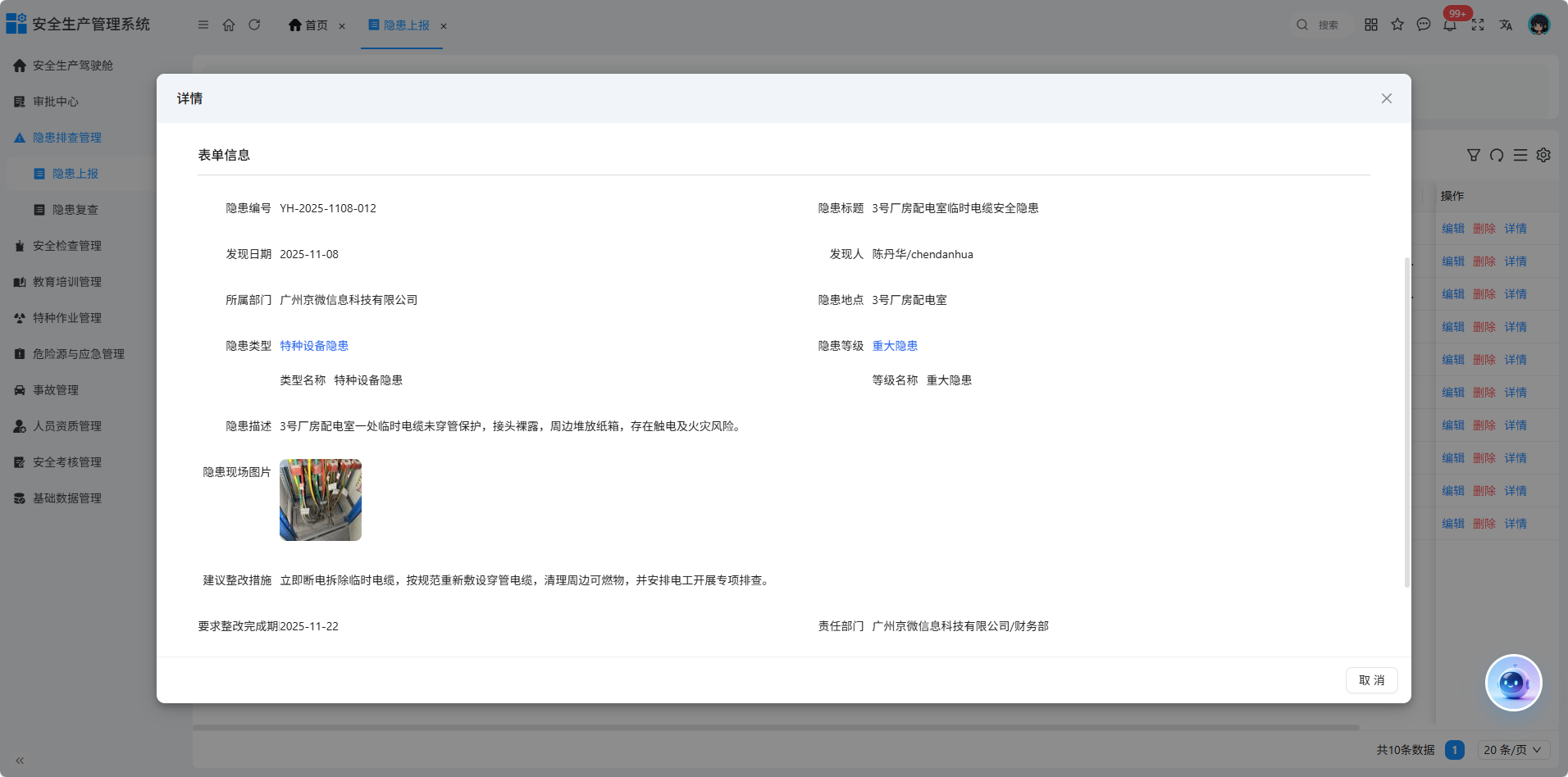Image resolution: width=1568 pixels, height=777 pixels.
Task: Click the 取消 button
Action: click(x=1371, y=680)
